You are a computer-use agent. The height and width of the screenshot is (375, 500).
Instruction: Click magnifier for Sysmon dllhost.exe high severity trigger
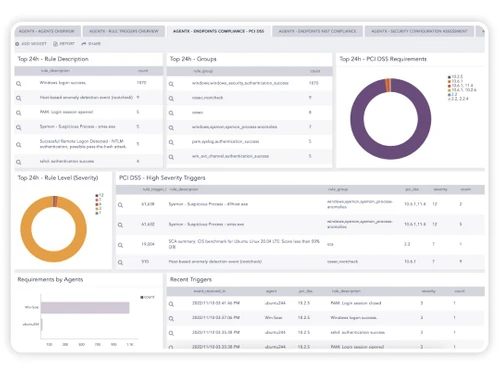click(x=120, y=205)
